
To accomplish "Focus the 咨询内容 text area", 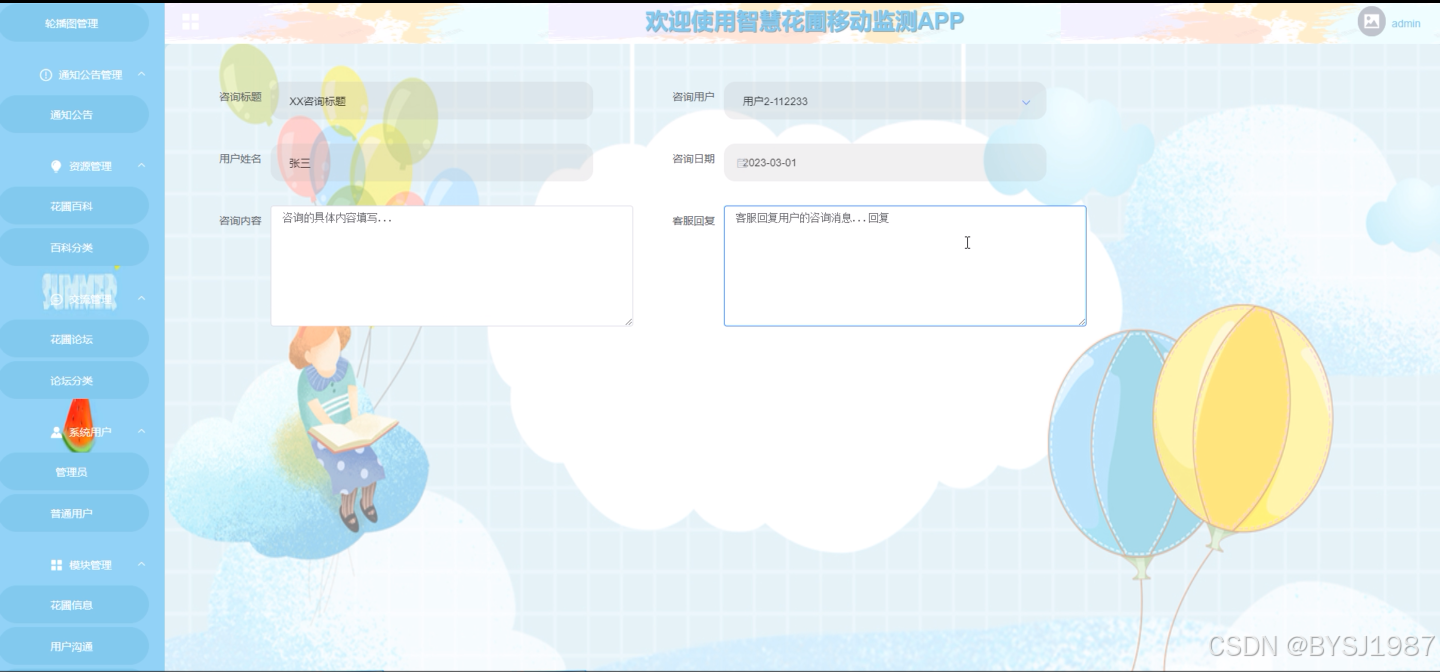I will [x=452, y=266].
